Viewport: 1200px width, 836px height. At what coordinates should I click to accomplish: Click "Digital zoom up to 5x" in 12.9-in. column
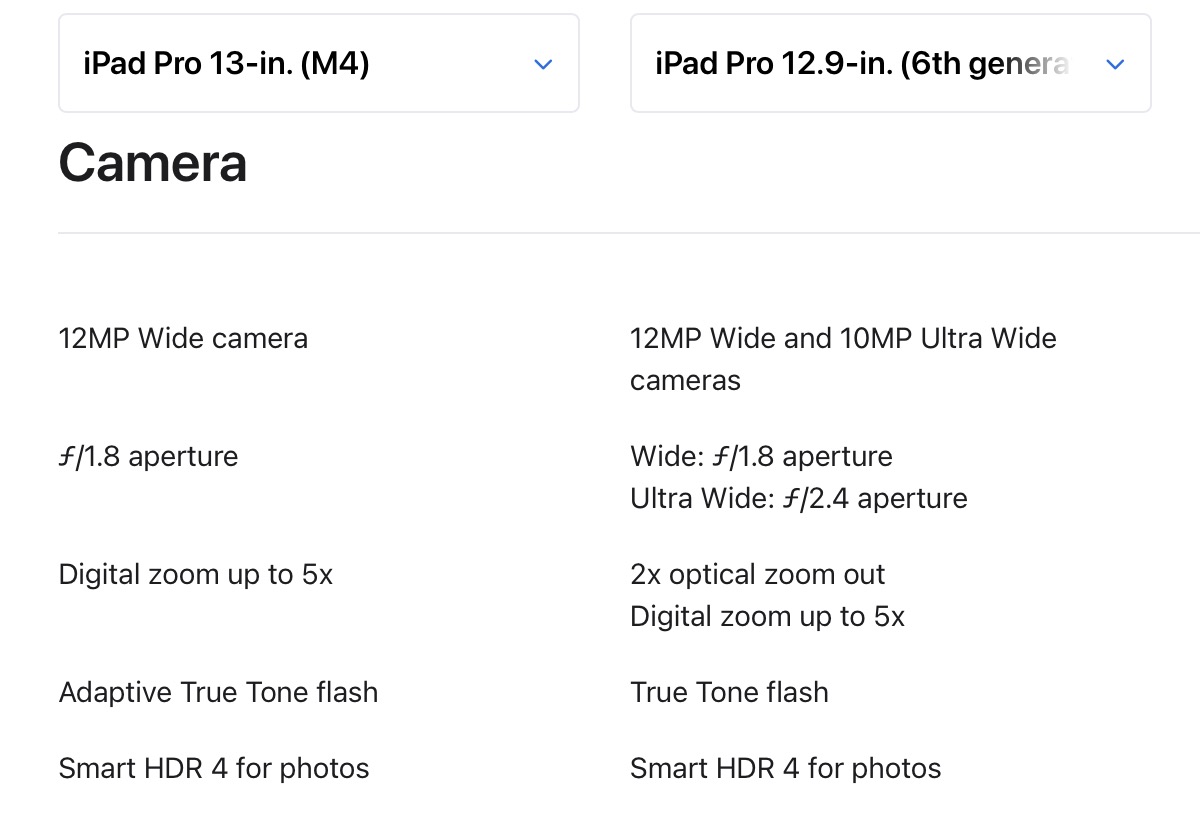coord(767,616)
